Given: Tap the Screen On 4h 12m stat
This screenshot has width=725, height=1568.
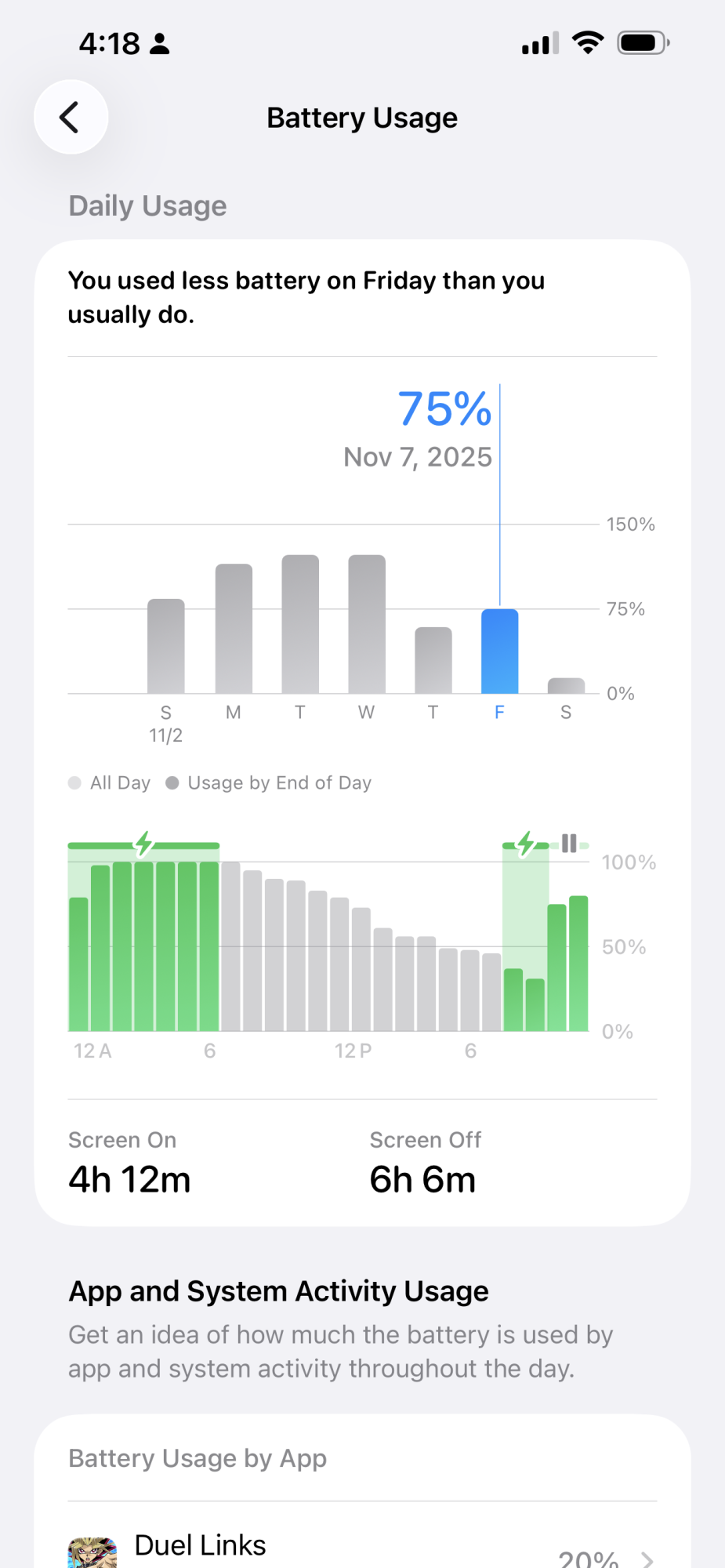Looking at the screenshot, I should (130, 1163).
